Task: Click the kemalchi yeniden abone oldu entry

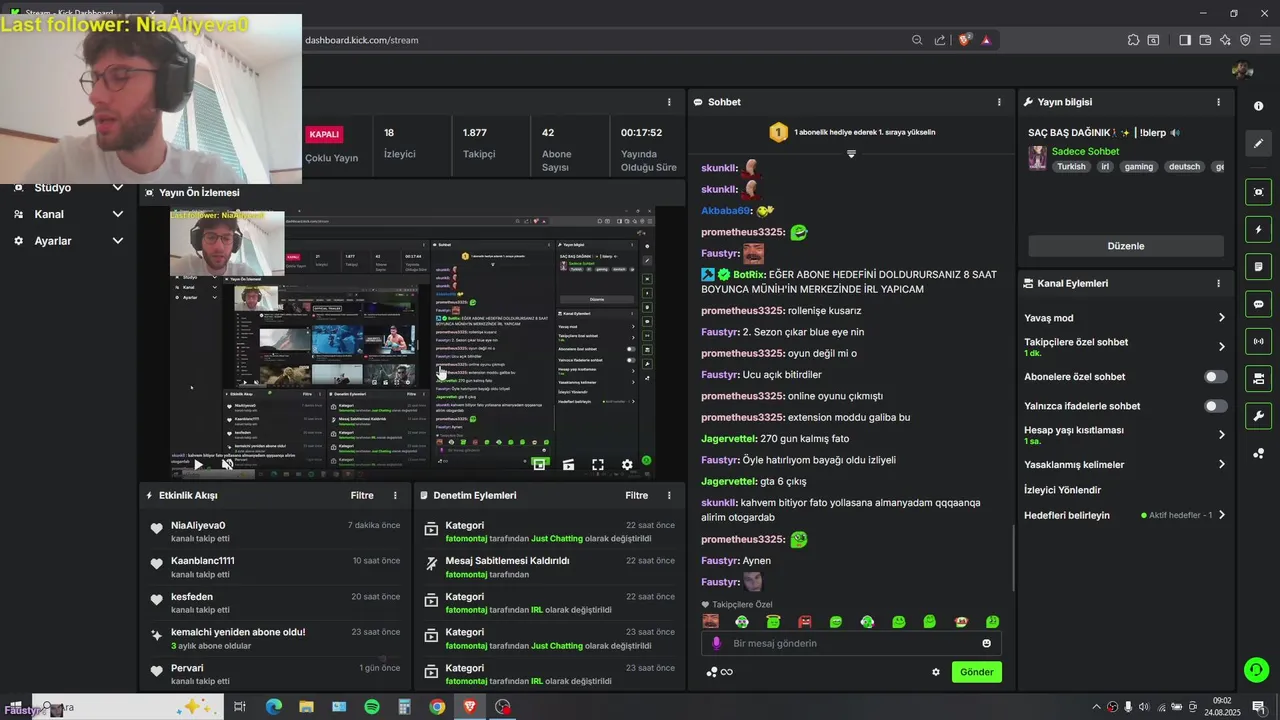Action: click(276, 638)
